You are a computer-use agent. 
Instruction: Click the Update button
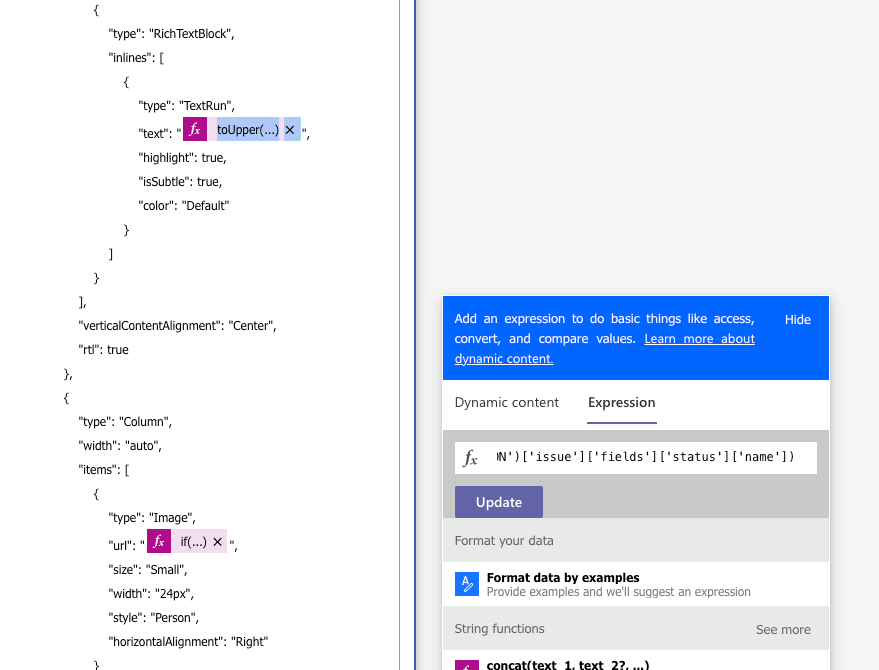498,501
